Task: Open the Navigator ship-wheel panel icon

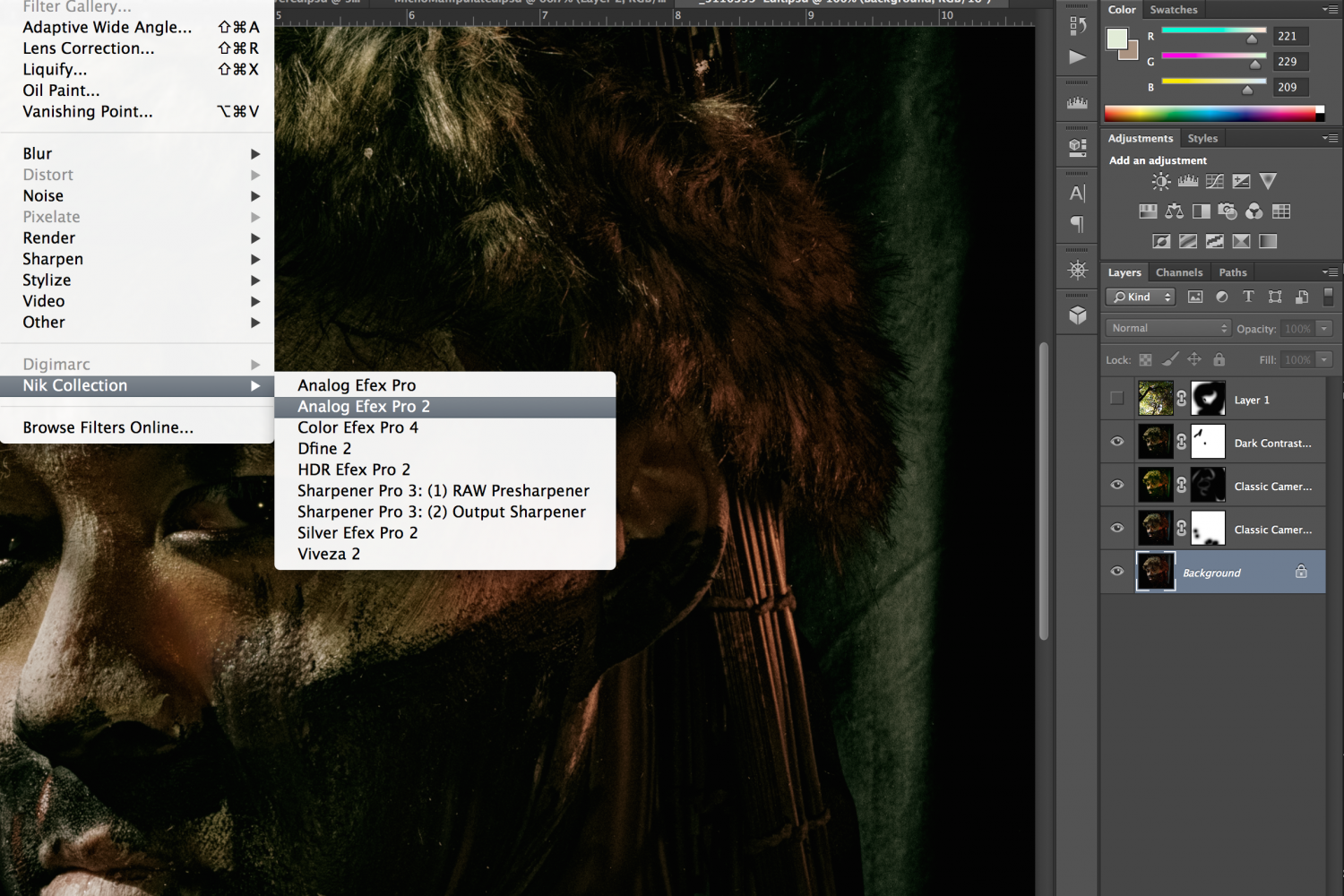Action: click(1078, 270)
